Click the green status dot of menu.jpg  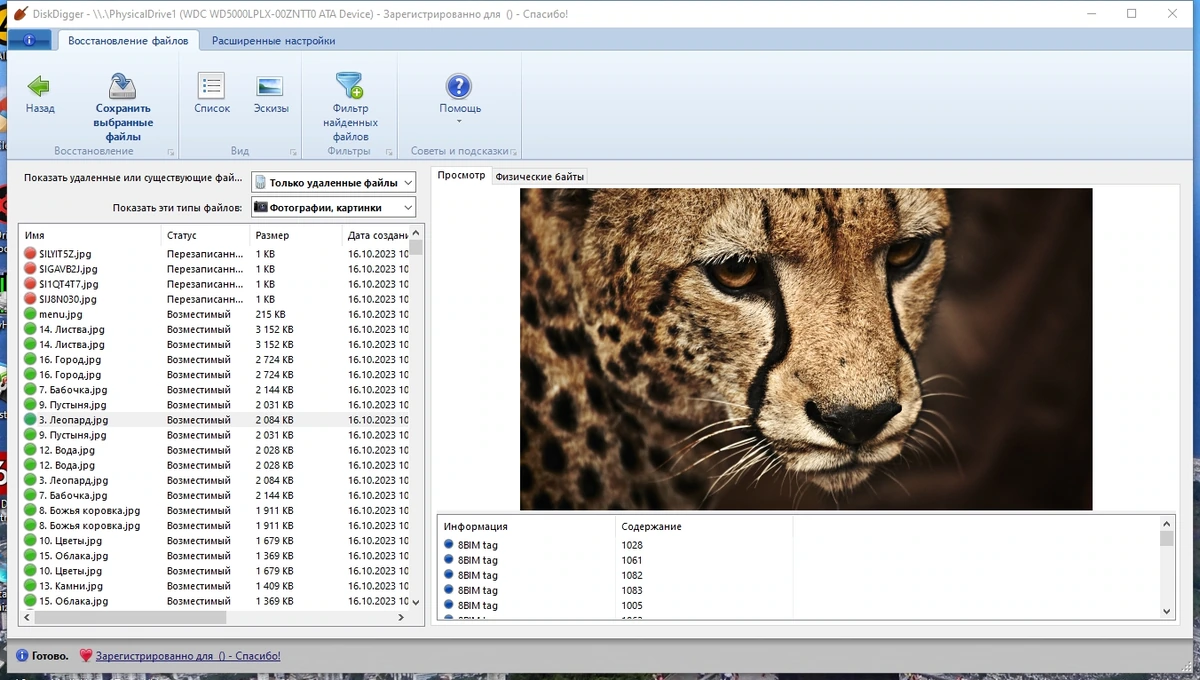30,314
